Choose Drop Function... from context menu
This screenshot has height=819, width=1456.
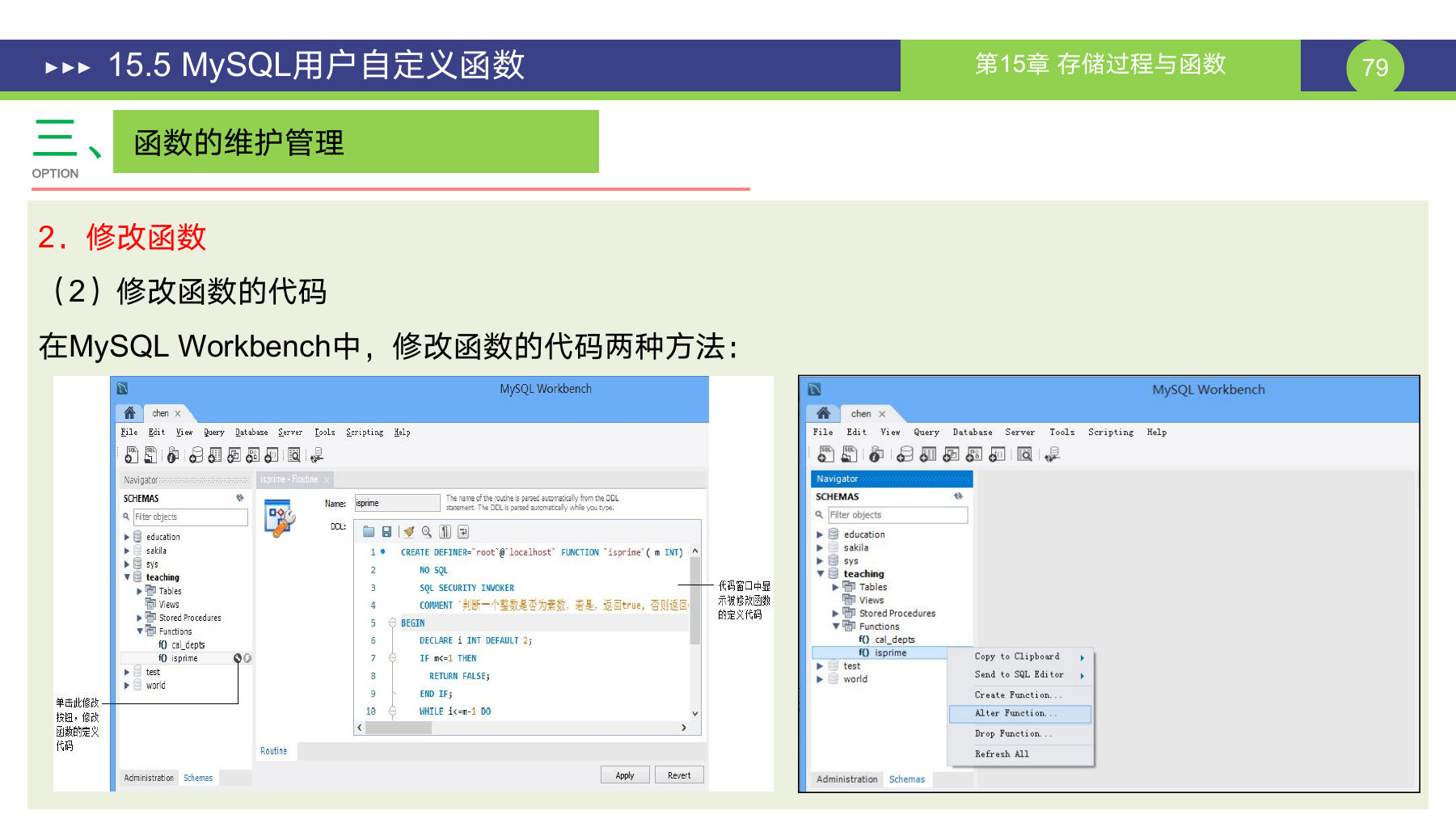click(1020, 734)
